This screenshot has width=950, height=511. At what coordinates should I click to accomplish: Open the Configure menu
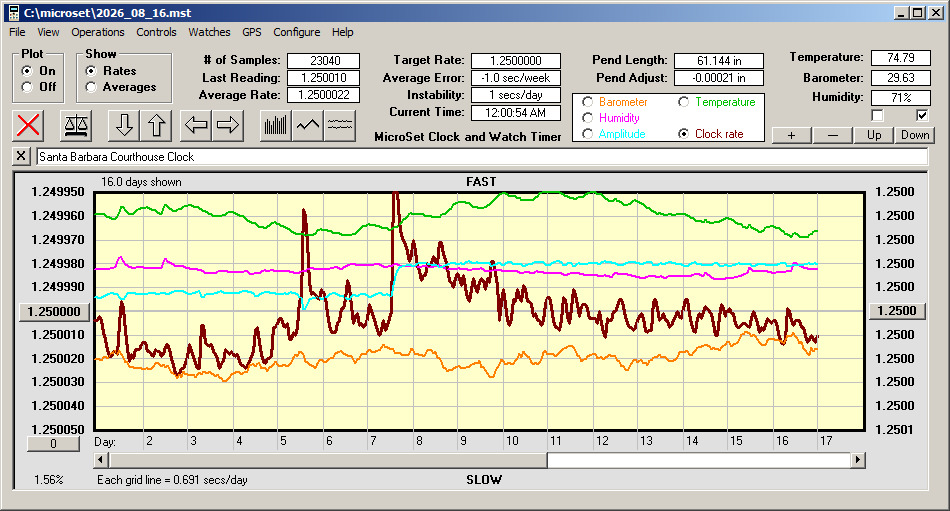click(296, 32)
